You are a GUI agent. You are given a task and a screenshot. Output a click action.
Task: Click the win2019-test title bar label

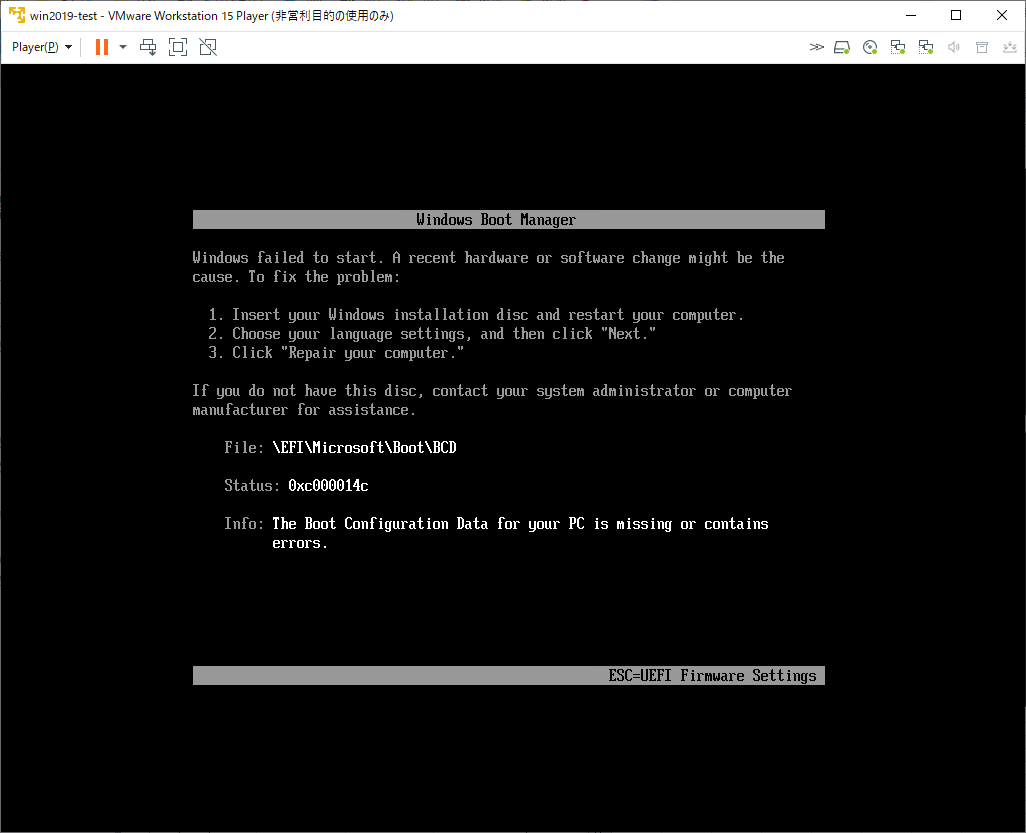coord(64,15)
